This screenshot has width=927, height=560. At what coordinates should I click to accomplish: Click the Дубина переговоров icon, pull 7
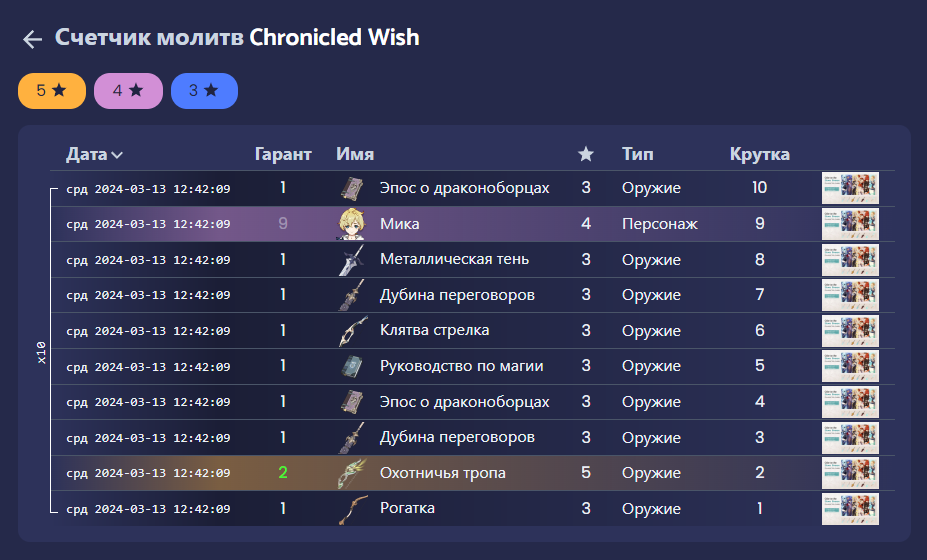click(x=352, y=295)
